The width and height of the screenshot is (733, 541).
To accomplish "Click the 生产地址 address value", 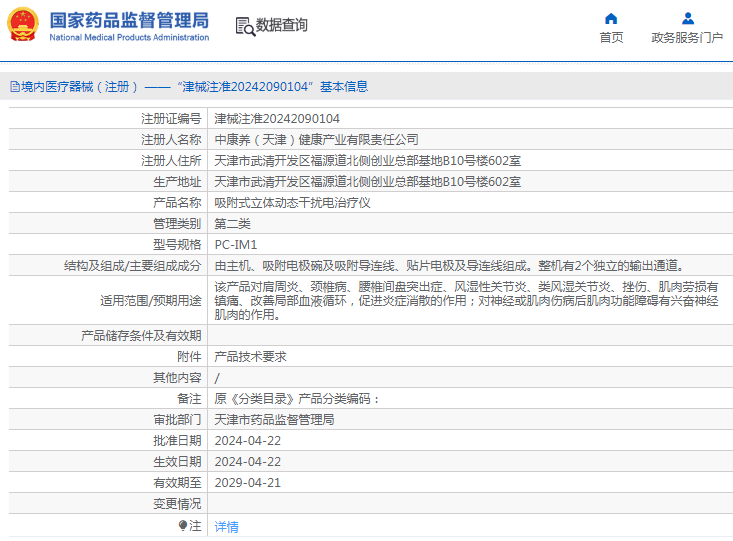I will (x=367, y=182).
